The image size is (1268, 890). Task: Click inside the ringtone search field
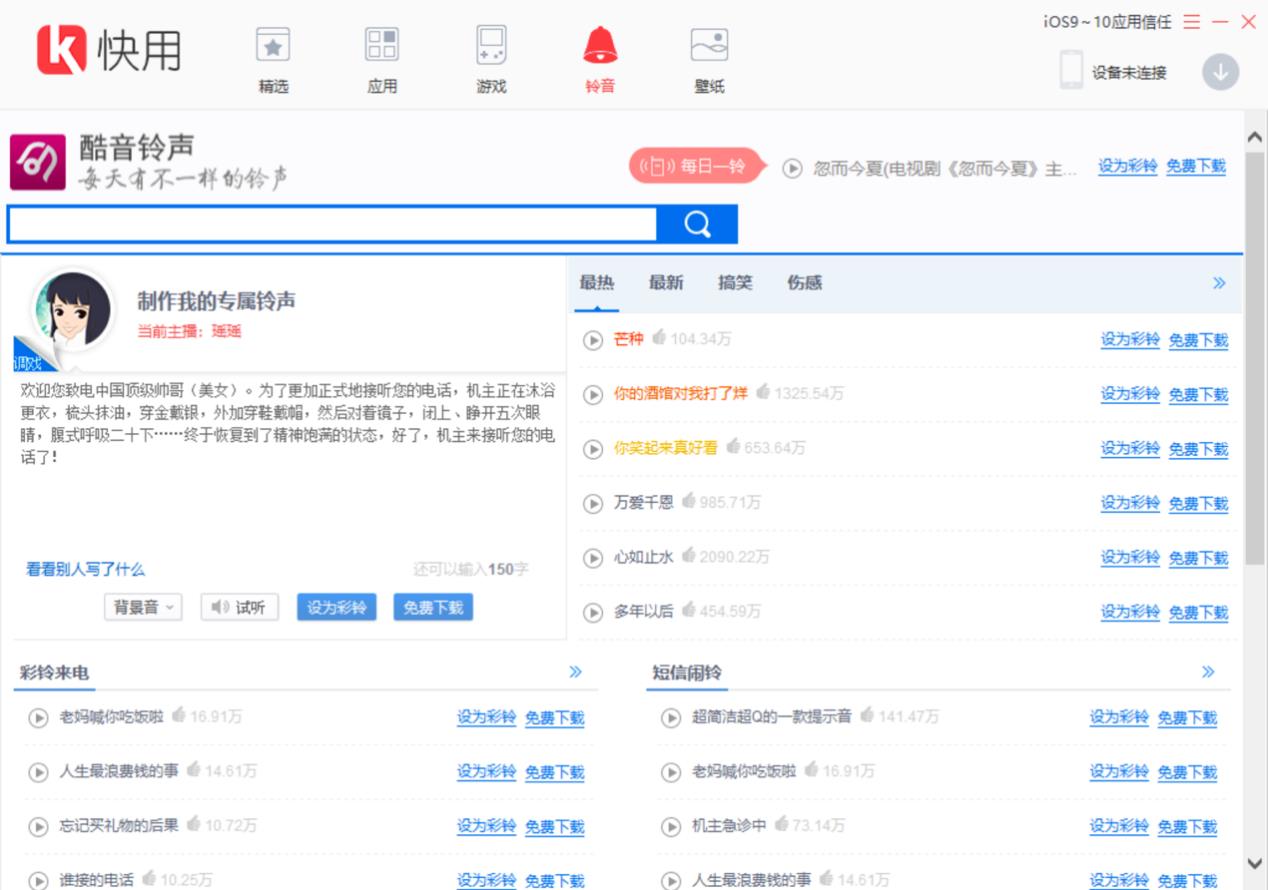coord(330,225)
